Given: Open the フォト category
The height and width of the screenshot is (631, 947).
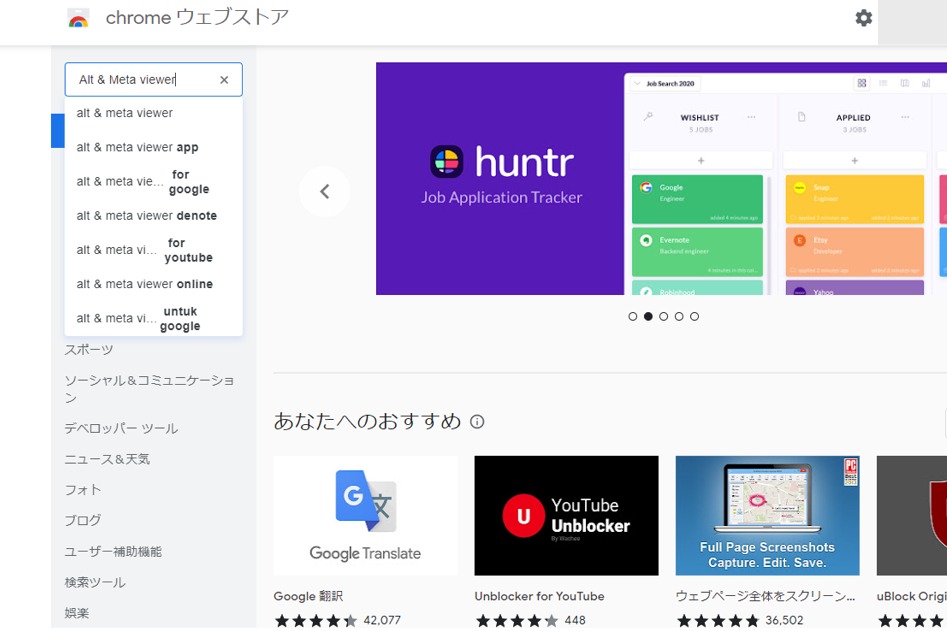Looking at the screenshot, I should click(83, 490).
